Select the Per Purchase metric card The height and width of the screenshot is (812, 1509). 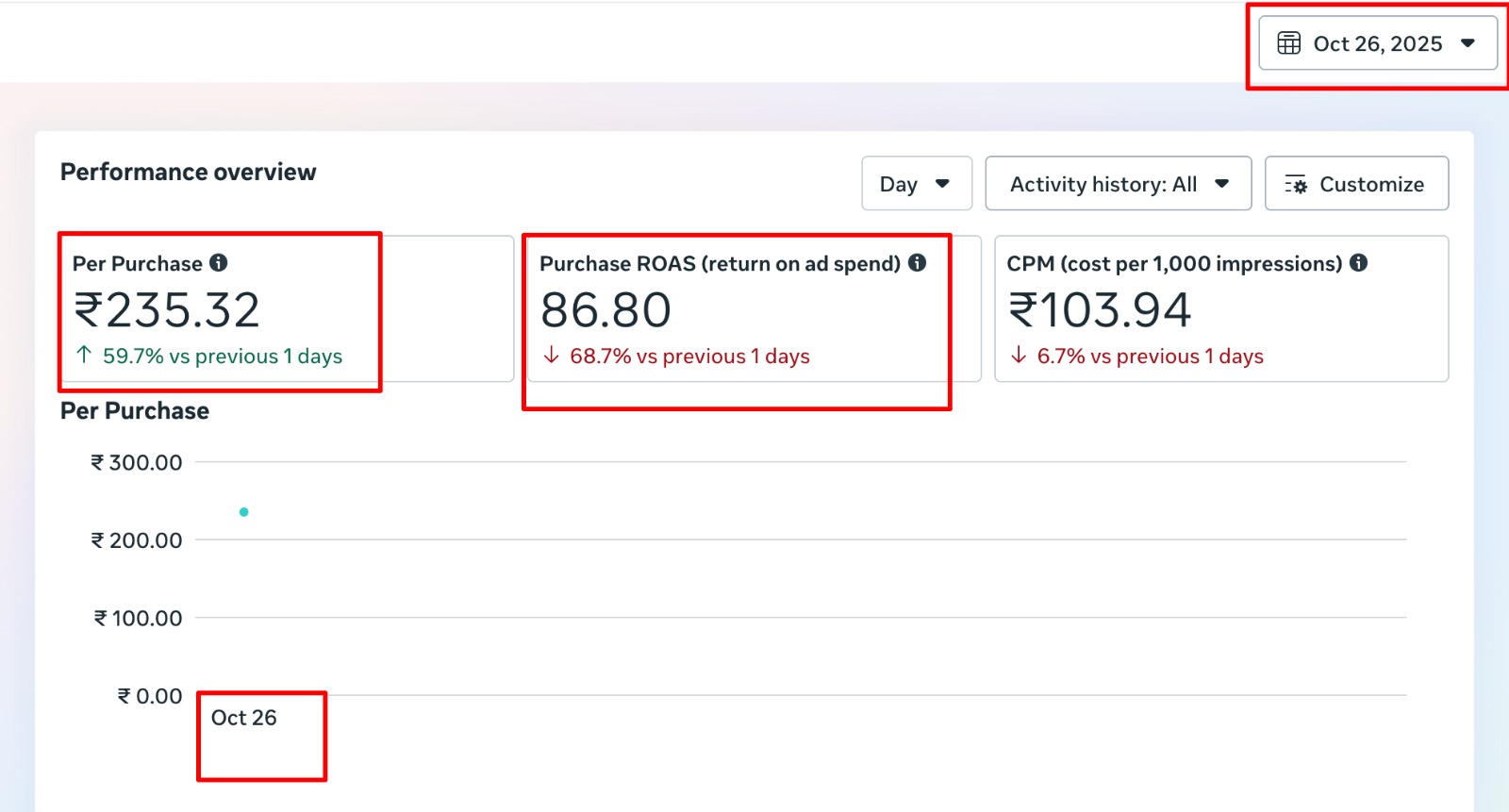click(x=286, y=308)
